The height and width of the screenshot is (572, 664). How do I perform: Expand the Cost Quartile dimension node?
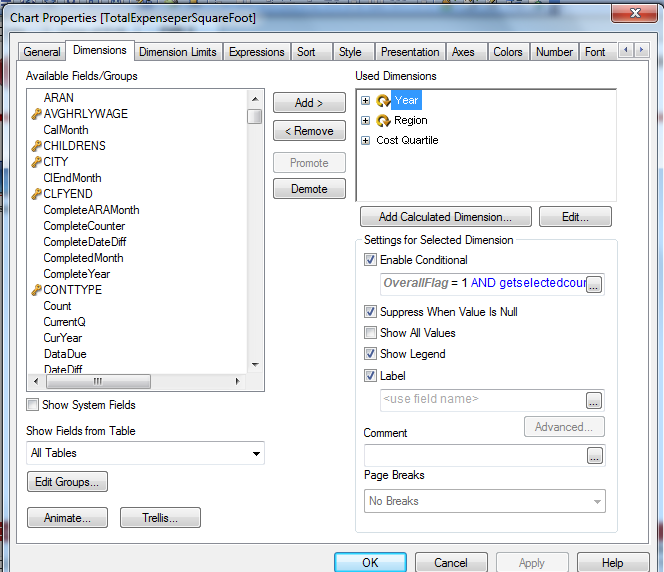[x=365, y=141]
